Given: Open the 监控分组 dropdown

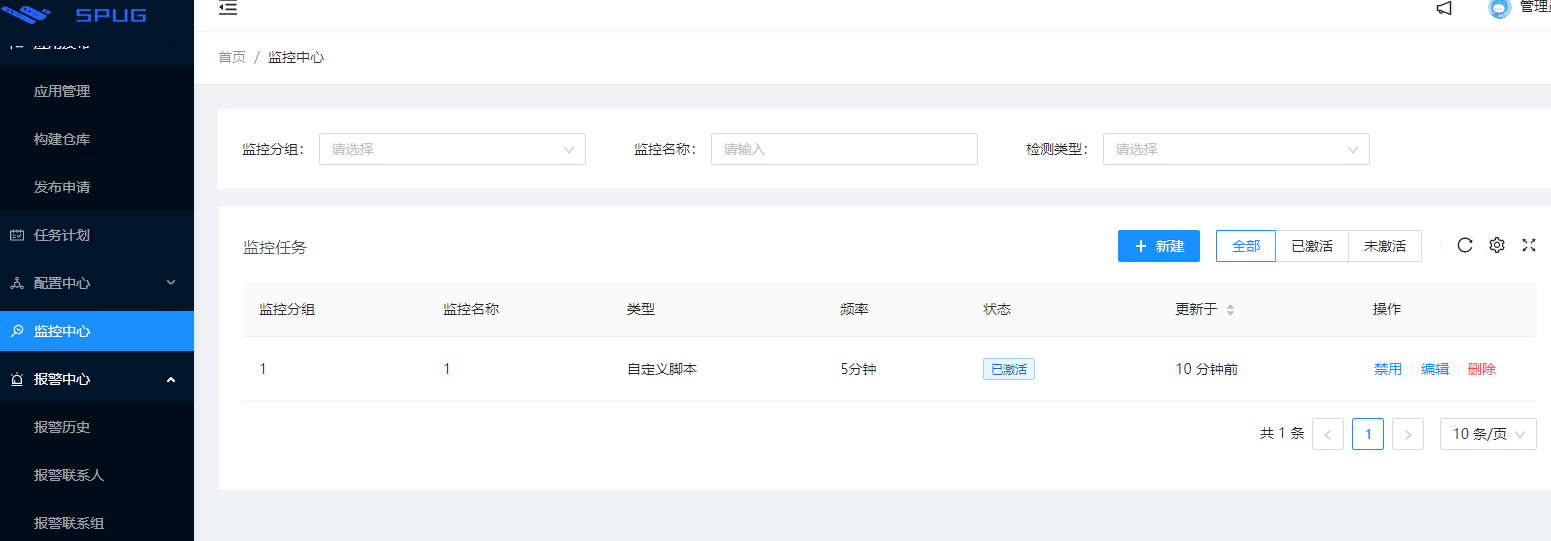Looking at the screenshot, I should point(452,149).
